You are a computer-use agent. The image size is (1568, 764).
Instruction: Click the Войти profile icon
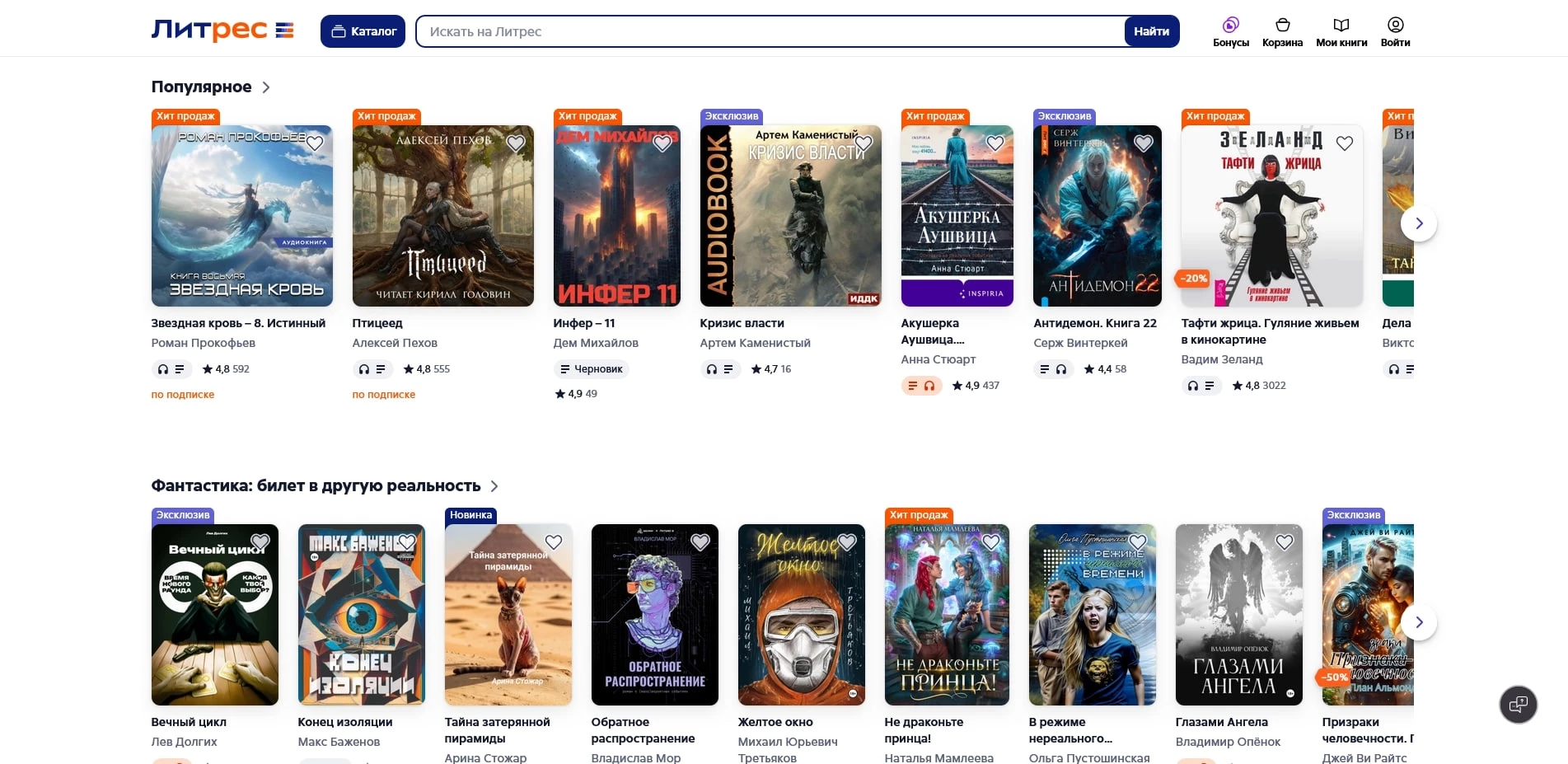[1395, 26]
